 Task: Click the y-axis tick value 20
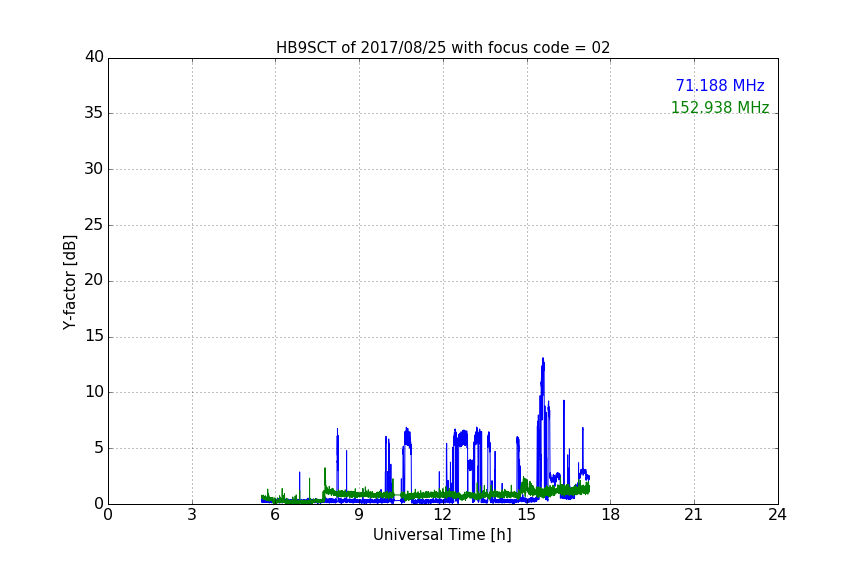point(94,281)
